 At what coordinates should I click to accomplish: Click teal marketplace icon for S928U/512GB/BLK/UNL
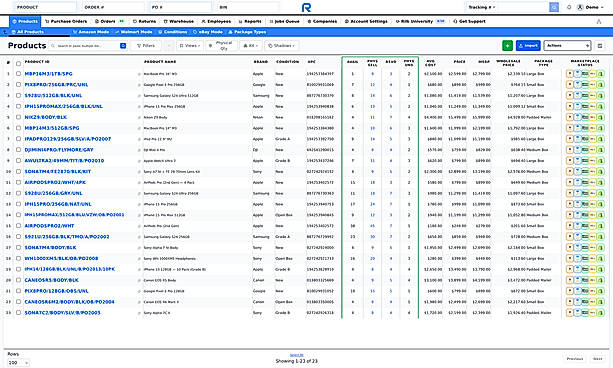point(585,95)
